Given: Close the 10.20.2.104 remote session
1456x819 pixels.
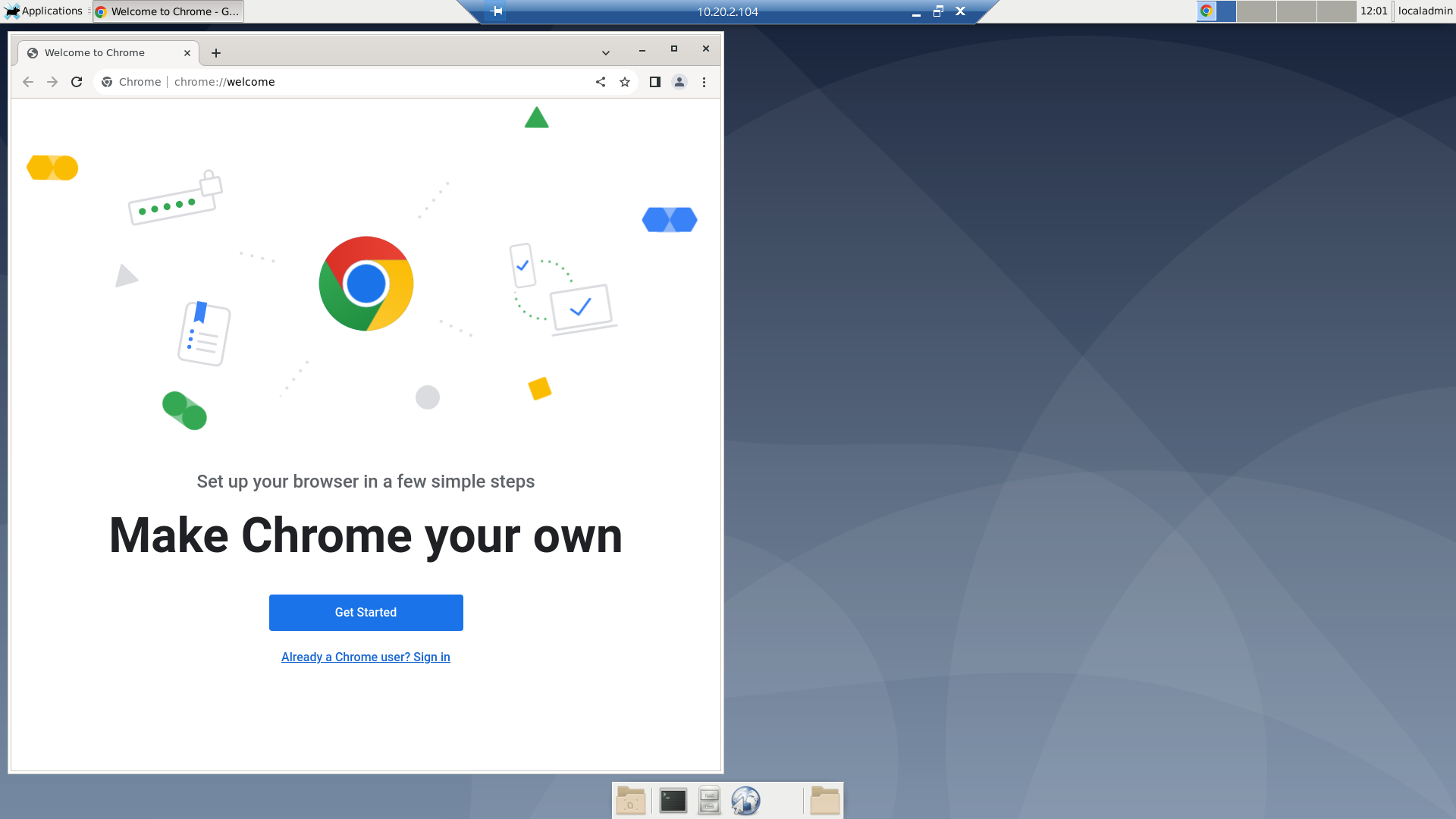Looking at the screenshot, I should [x=960, y=11].
